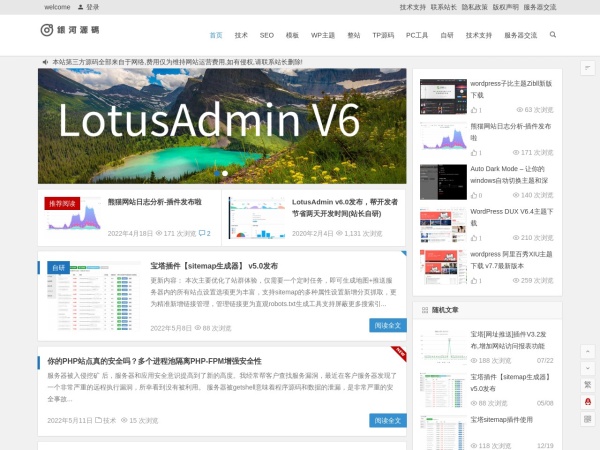
Task: Show the QR code floating icon
Action: point(588,419)
